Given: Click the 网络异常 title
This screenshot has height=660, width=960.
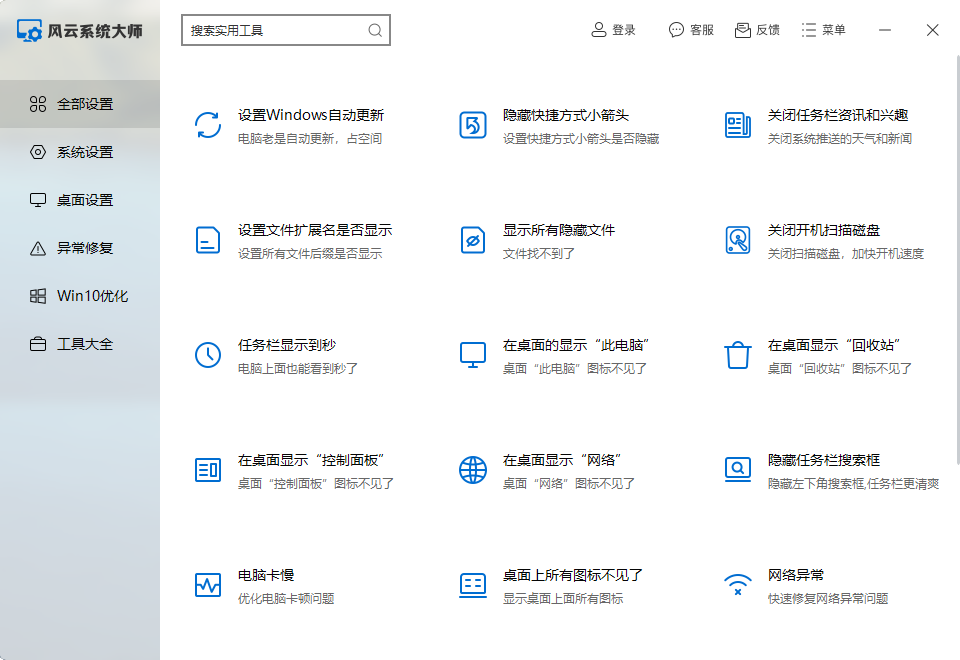Looking at the screenshot, I should (795, 576).
